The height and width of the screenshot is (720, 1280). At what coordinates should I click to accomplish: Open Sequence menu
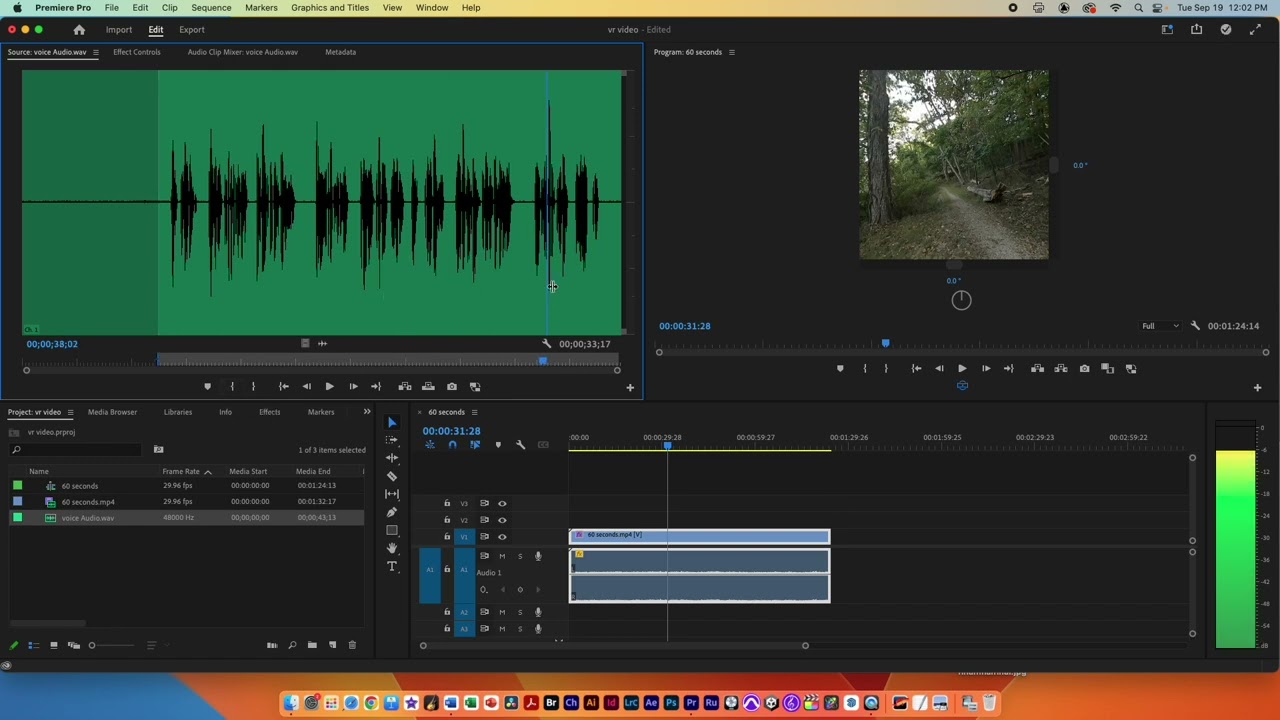(x=211, y=7)
